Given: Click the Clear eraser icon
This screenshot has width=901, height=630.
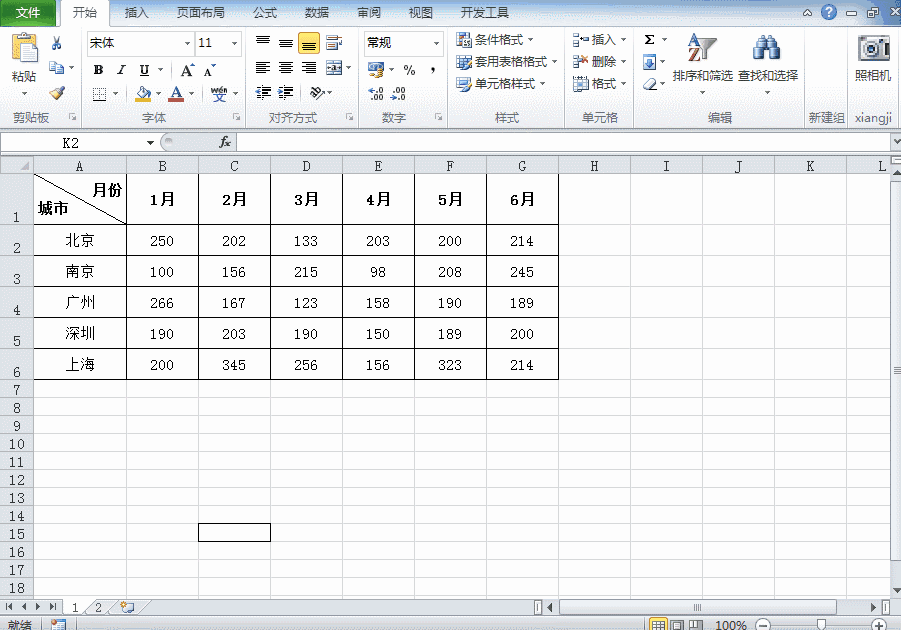Looking at the screenshot, I should click(649, 84).
